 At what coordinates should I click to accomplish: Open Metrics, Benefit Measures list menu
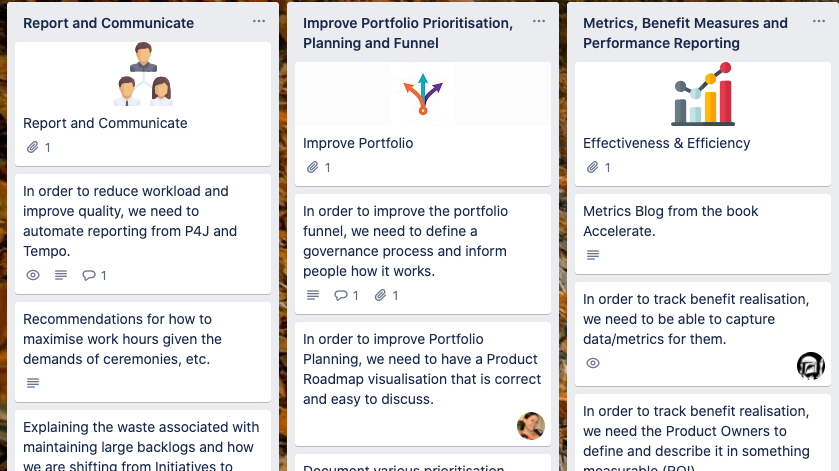(x=819, y=22)
